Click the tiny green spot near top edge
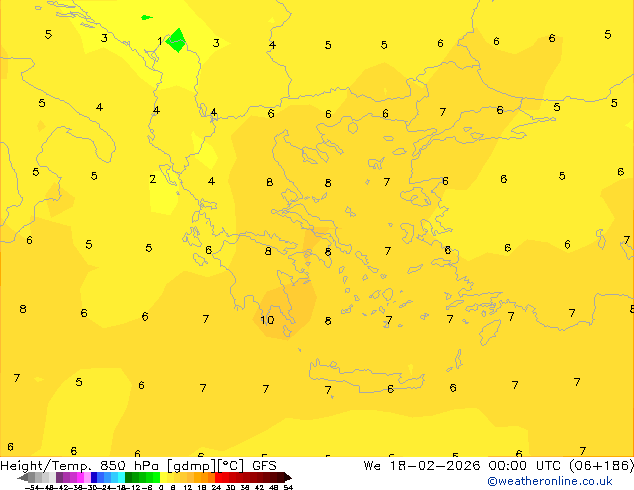The image size is (634, 490). [146, 17]
